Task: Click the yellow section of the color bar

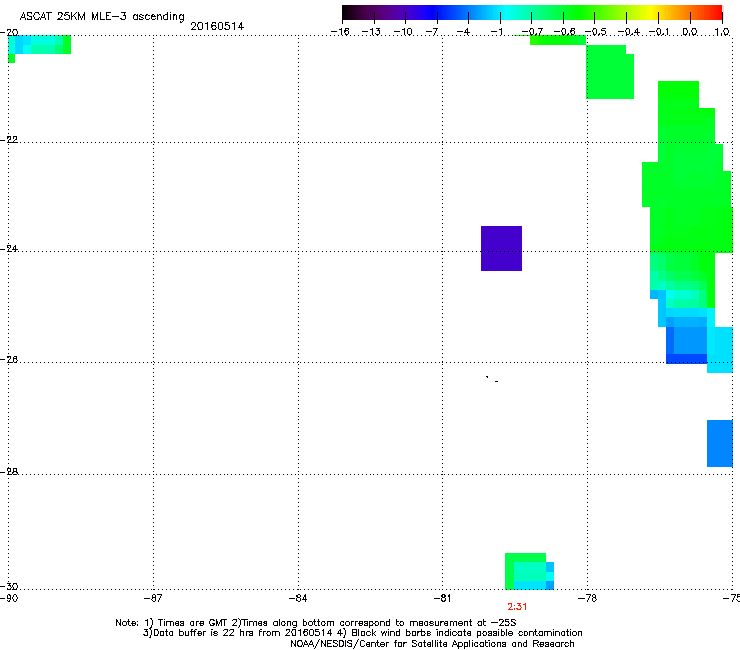Action: 651,12
